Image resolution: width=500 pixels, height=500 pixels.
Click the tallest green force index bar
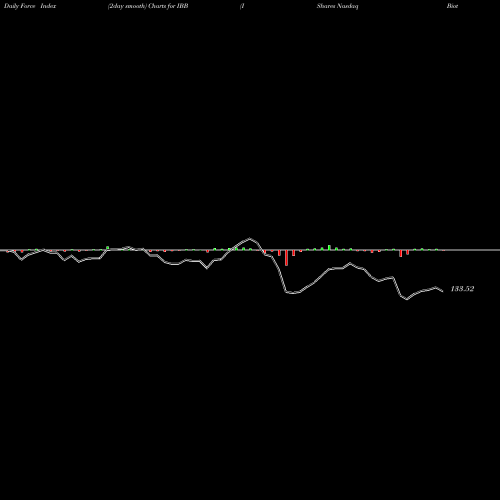click(x=329, y=248)
